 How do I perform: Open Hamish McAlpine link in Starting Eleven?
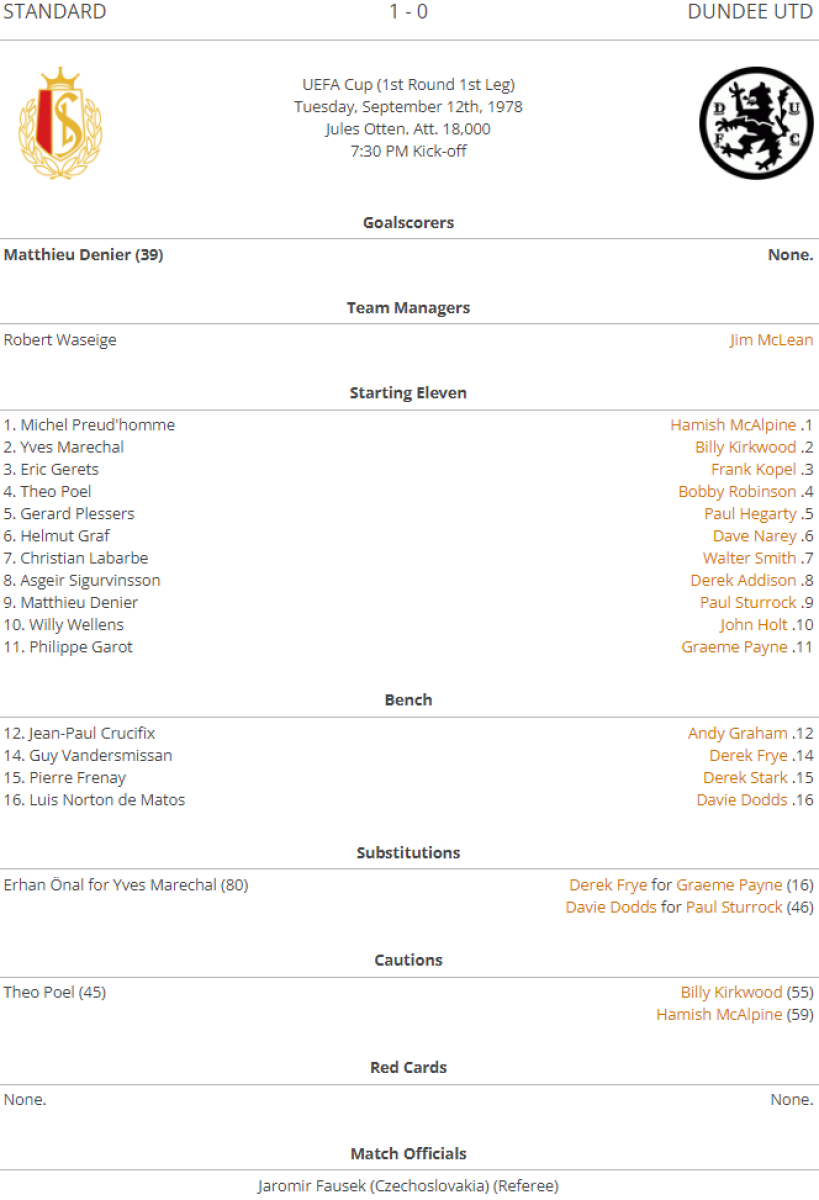pyautogui.click(x=733, y=425)
